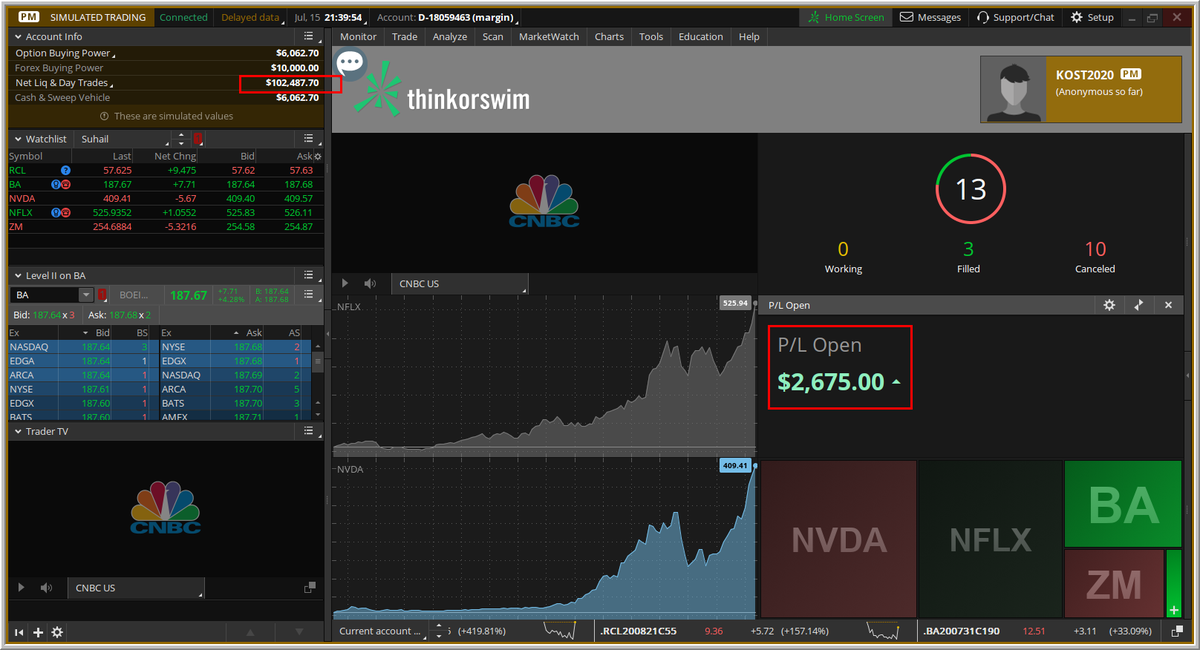Click the Filled orders count 3
The height and width of the screenshot is (650, 1200).
(x=968, y=249)
